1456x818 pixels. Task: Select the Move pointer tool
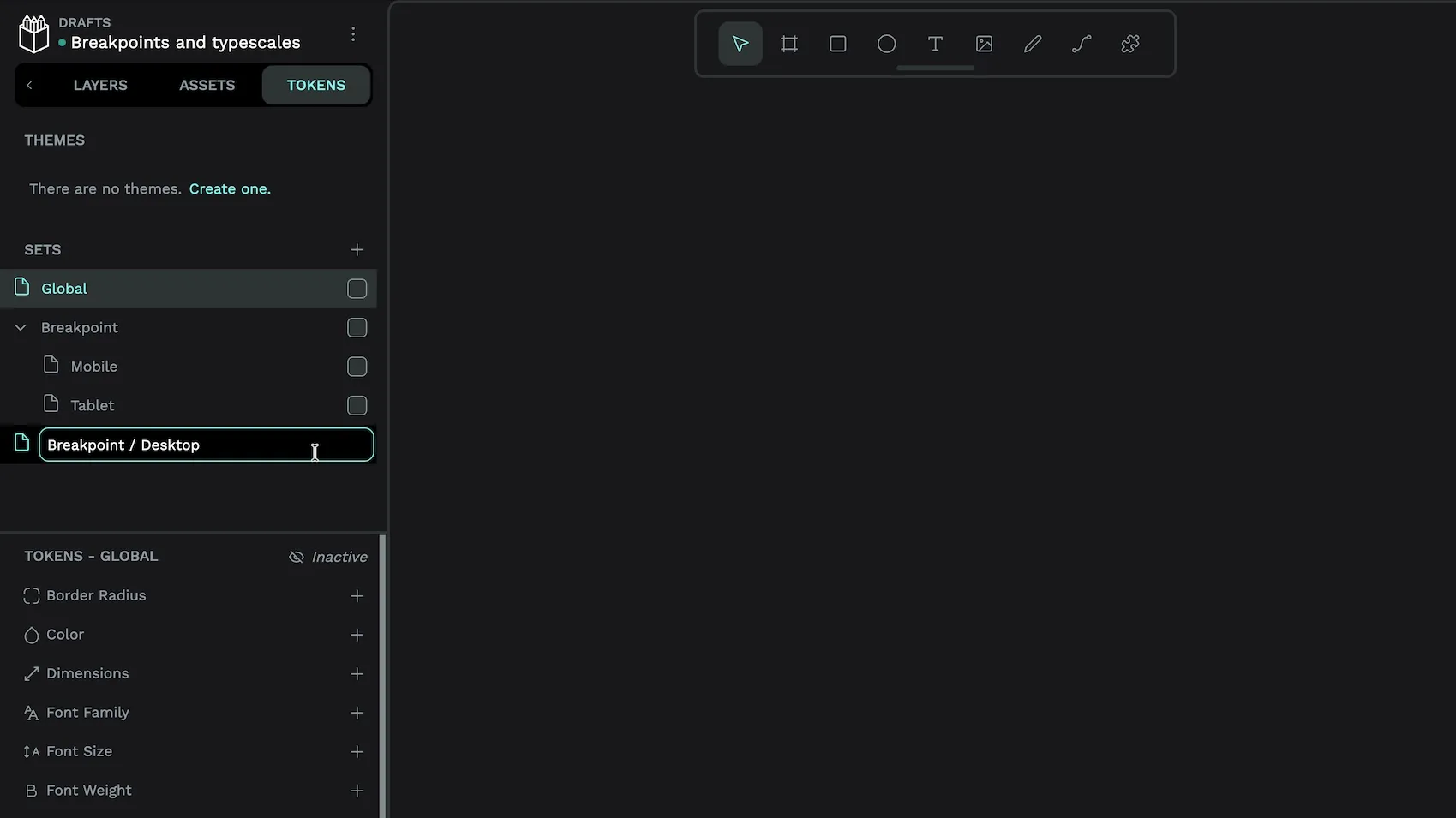coord(740,44)
